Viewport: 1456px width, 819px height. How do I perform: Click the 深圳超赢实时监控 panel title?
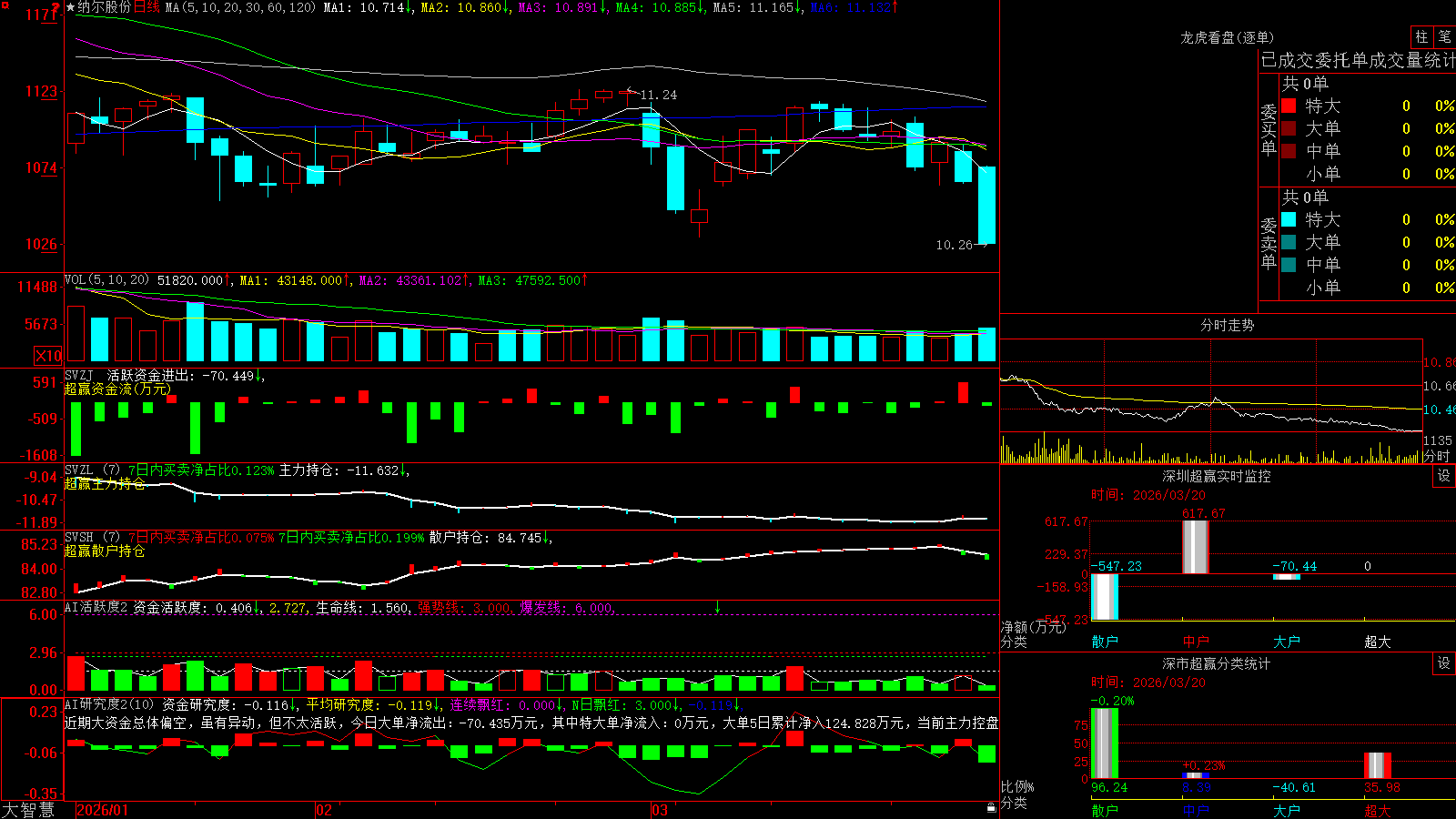1217,476
